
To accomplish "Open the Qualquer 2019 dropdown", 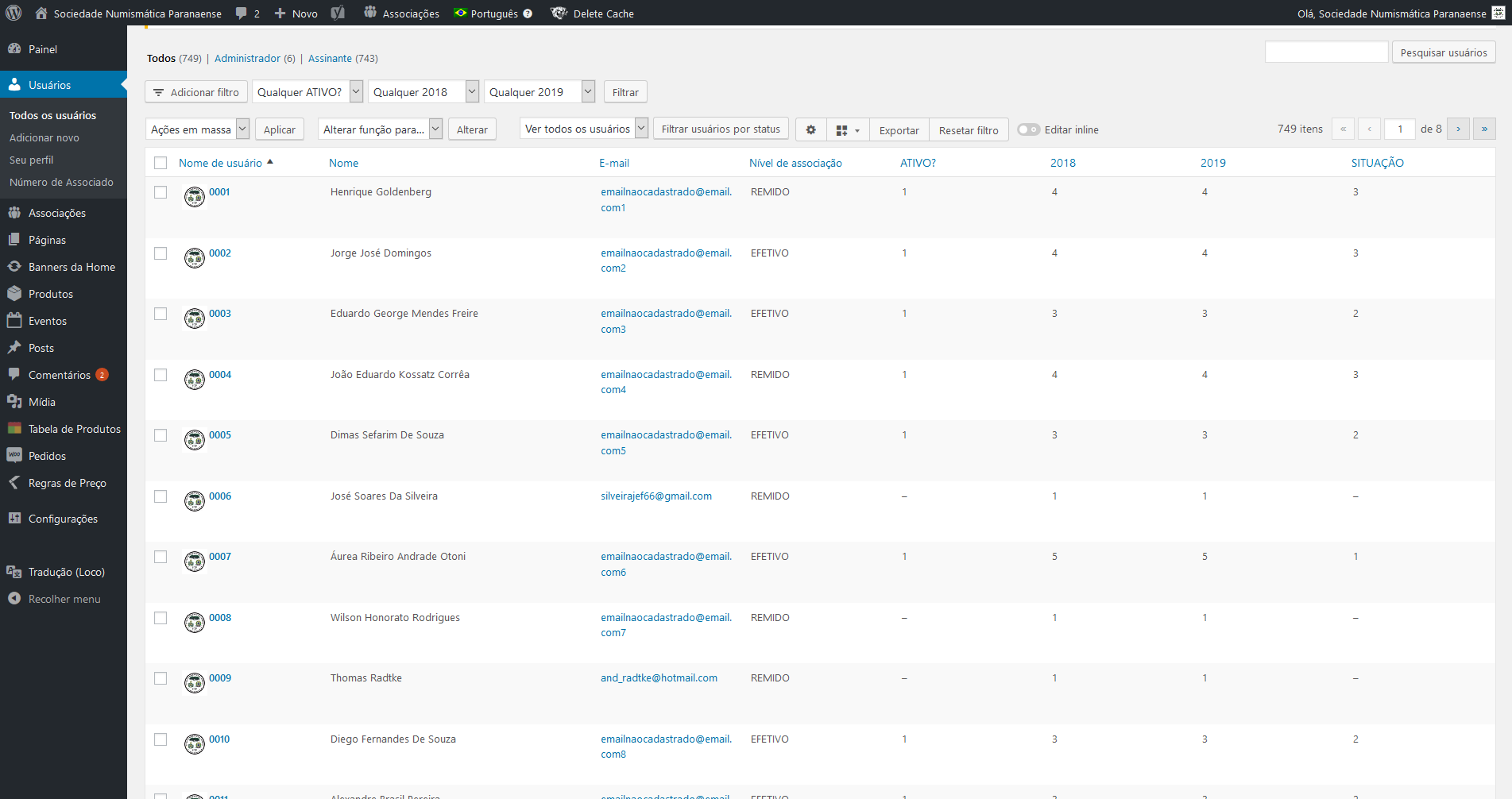I will click(539, 92).
